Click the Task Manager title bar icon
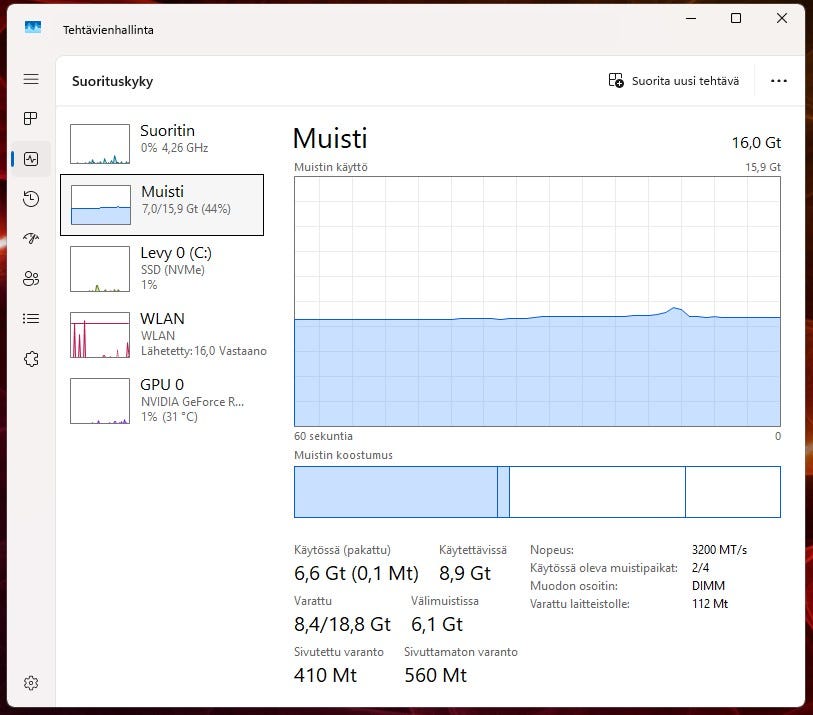813x715 pixels. 33,29
